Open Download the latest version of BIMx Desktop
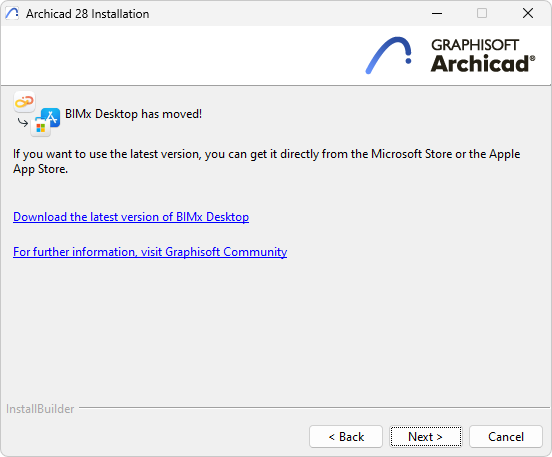 tap(131, 217)
